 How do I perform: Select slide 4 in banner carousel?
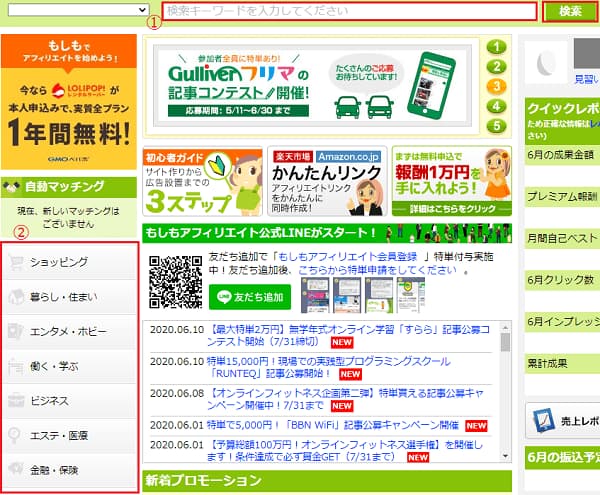coord(496,106)
